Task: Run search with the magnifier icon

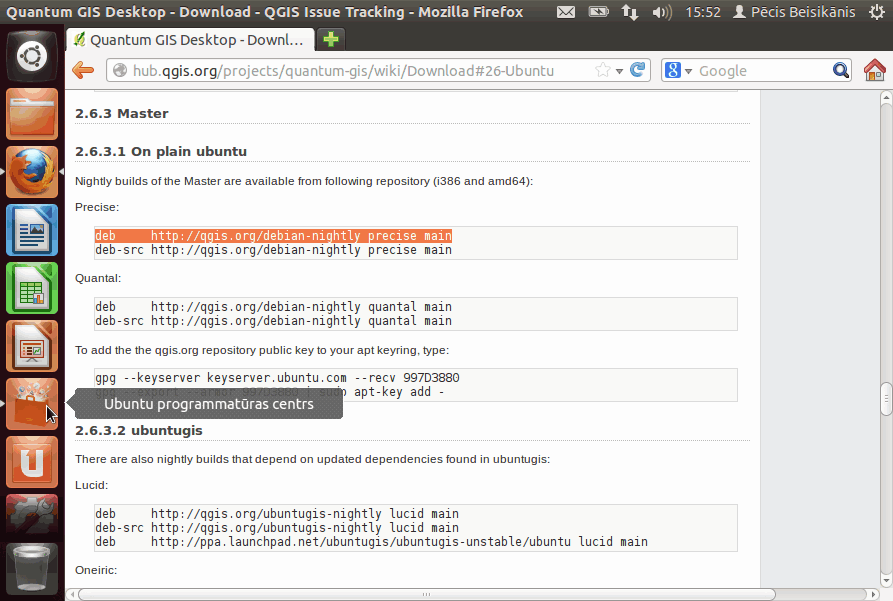Action: tap(841, 71)
